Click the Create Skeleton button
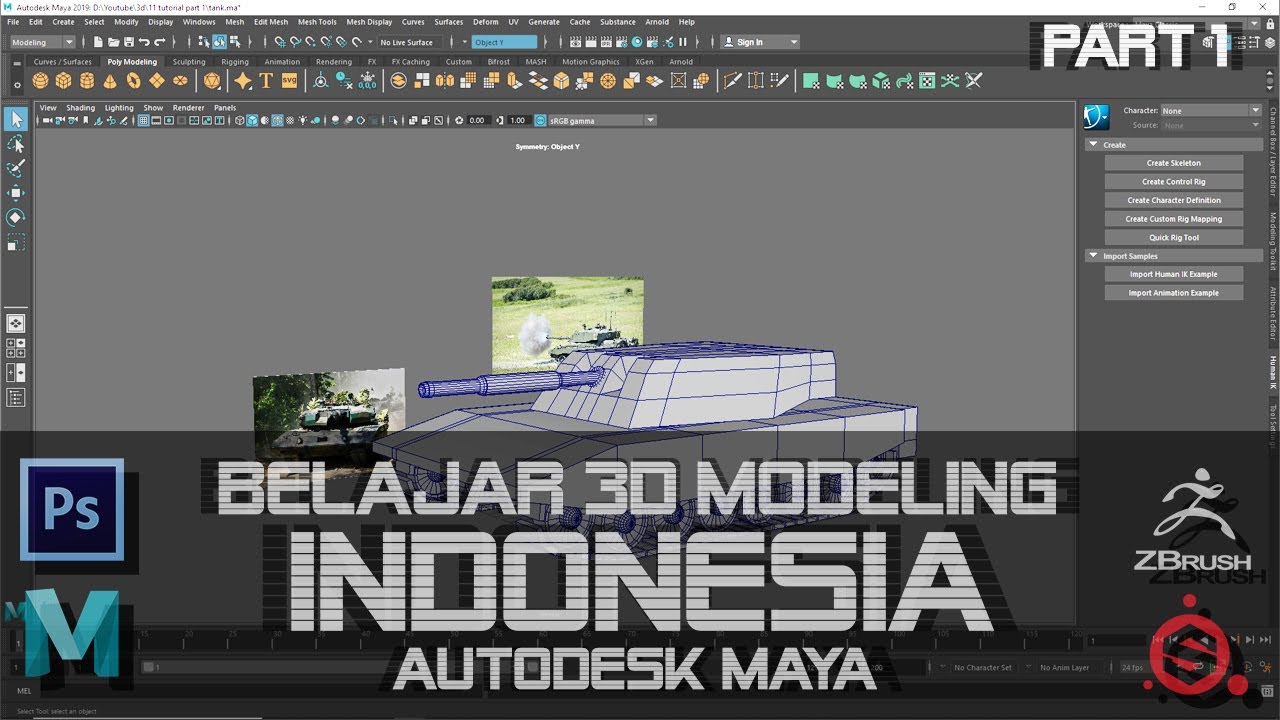 point(1174,163)
